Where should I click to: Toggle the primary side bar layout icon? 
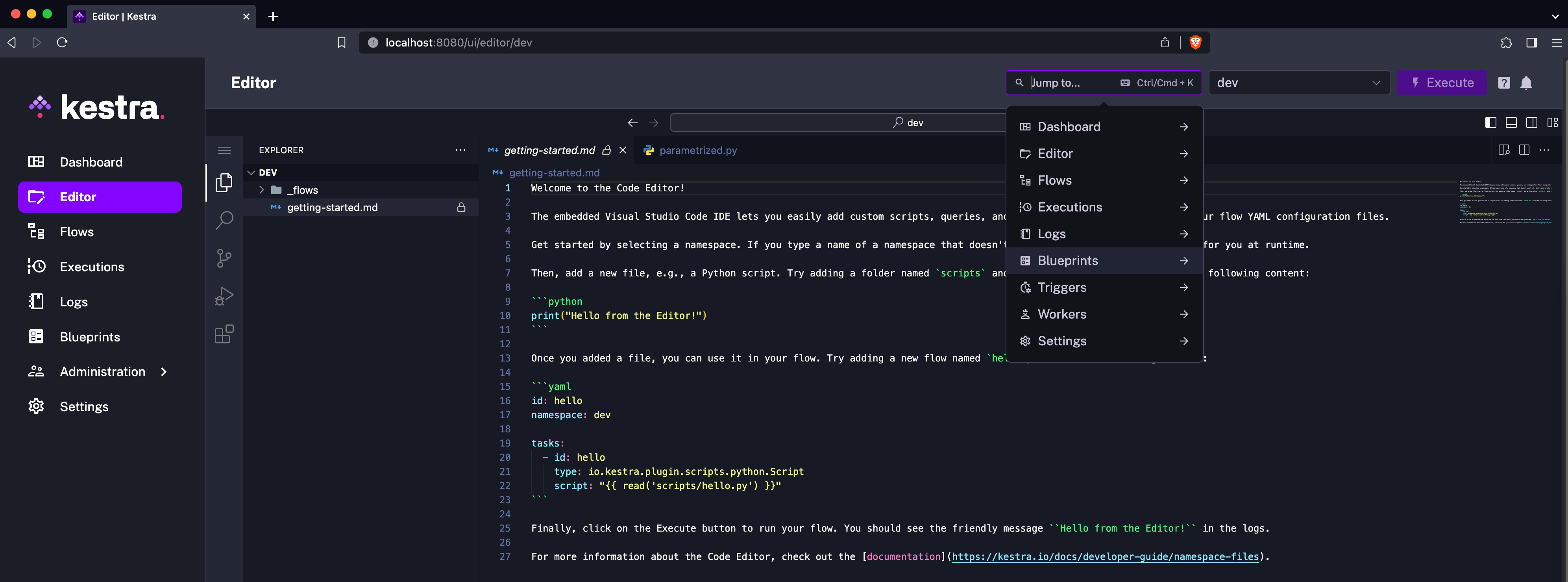(x=1491, y=122)
